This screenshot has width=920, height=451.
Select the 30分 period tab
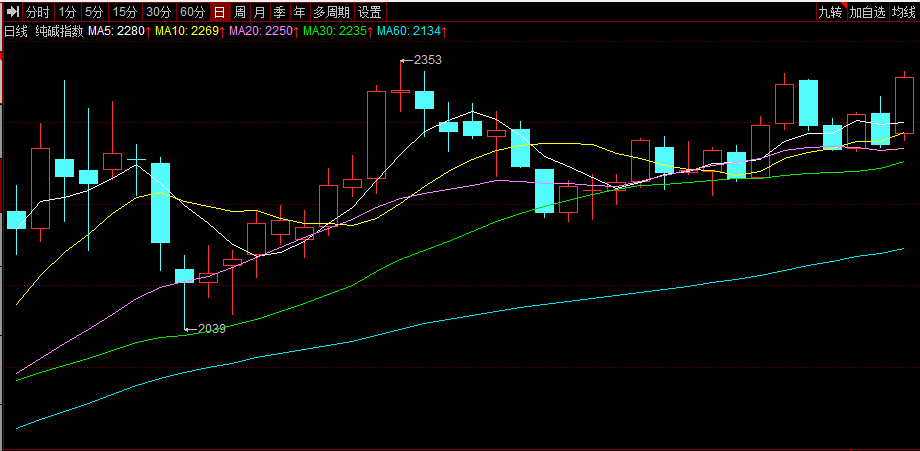pyautogui.click(x=159, y=12)
